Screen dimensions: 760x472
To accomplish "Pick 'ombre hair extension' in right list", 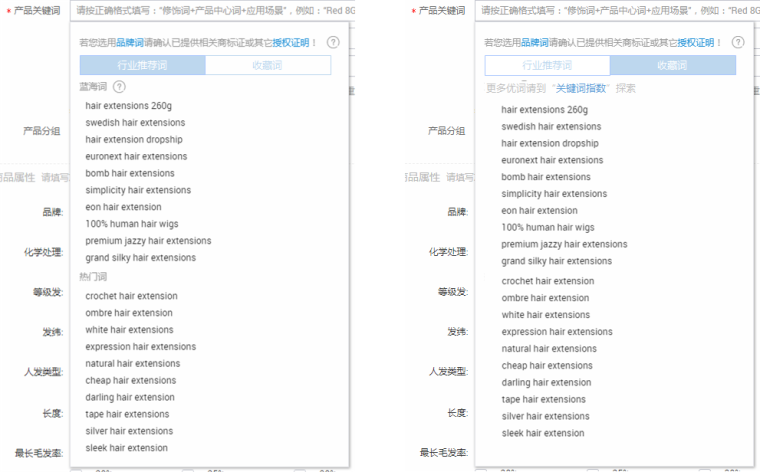I will pos(545,298).
